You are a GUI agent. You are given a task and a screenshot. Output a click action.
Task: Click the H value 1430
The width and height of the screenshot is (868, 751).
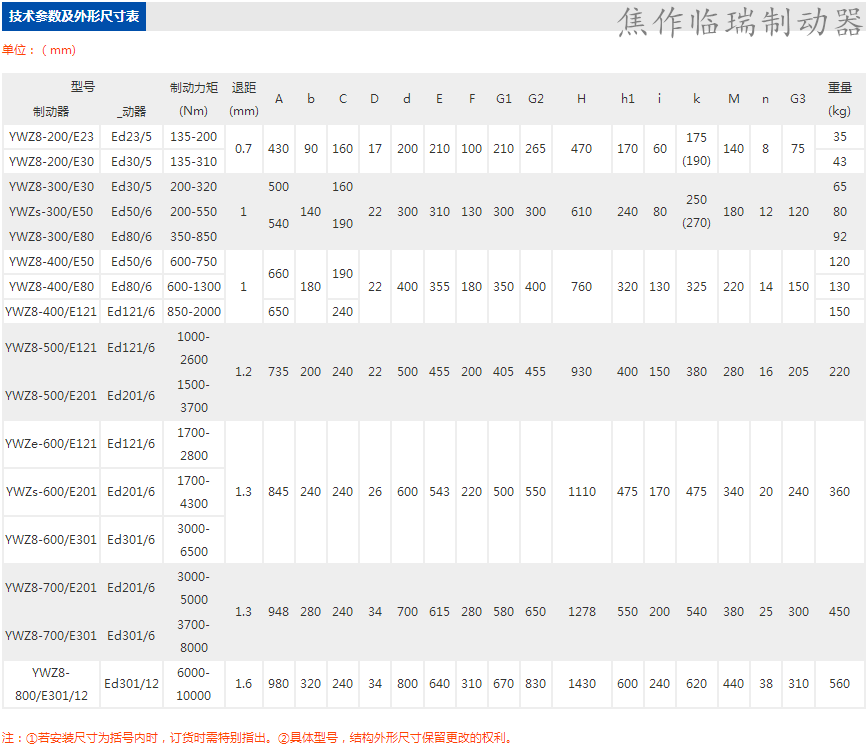(x=581, y=684)
